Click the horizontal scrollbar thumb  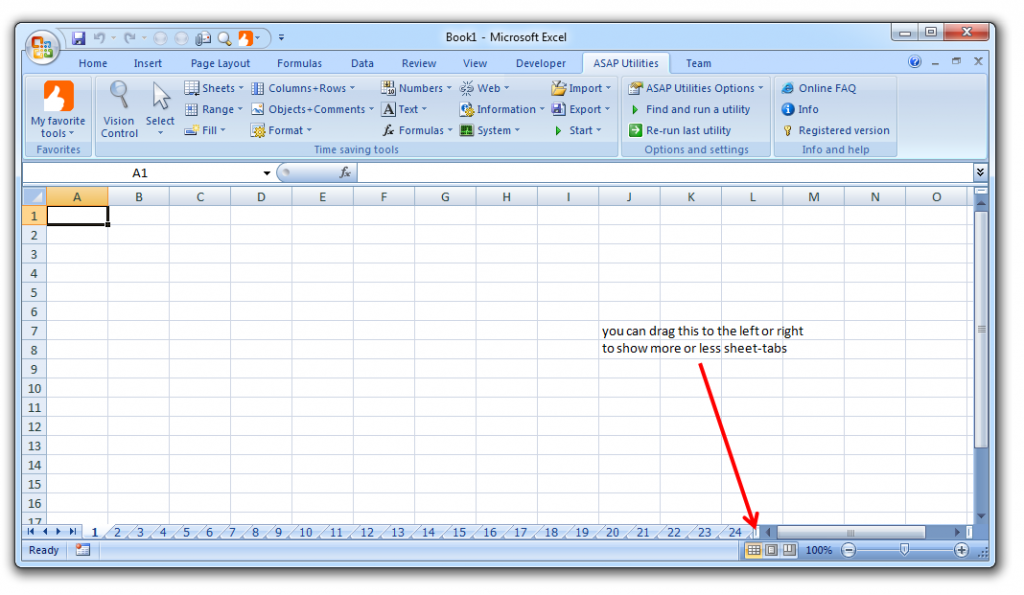851,533
